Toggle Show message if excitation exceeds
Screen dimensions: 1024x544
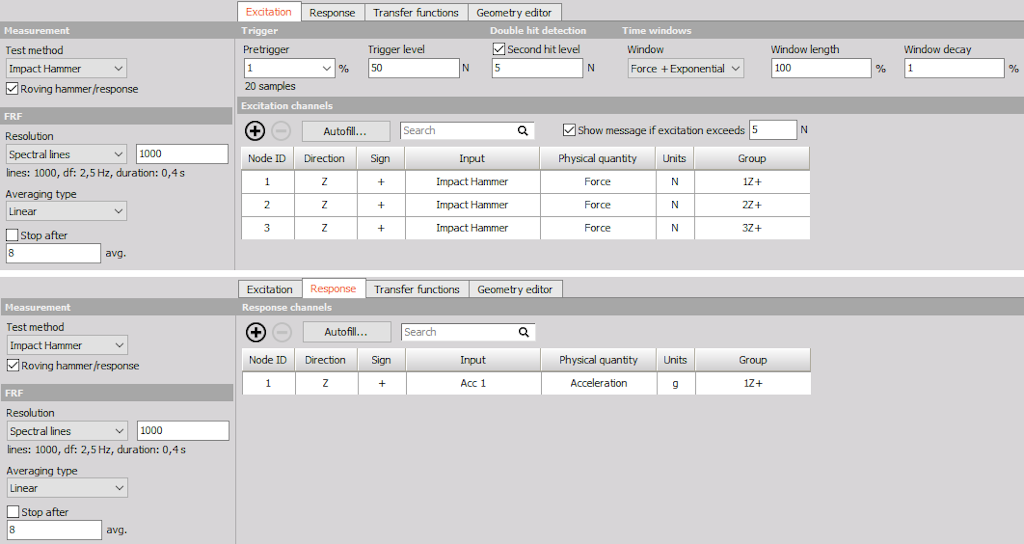click(569, 130)
